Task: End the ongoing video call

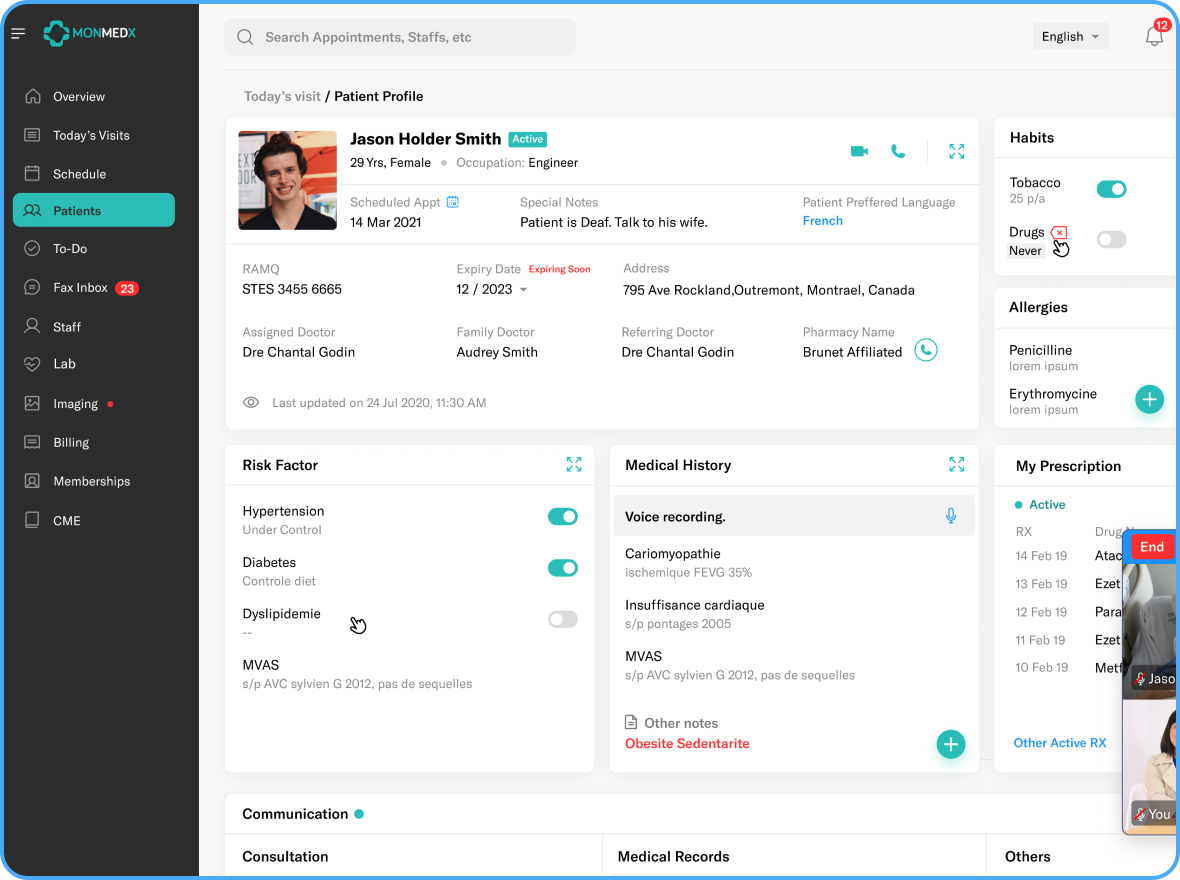Action: tap(1152, 547)
